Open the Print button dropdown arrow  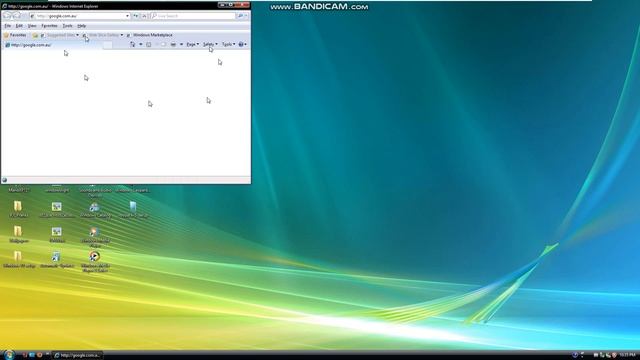click(x=182, y=44)
